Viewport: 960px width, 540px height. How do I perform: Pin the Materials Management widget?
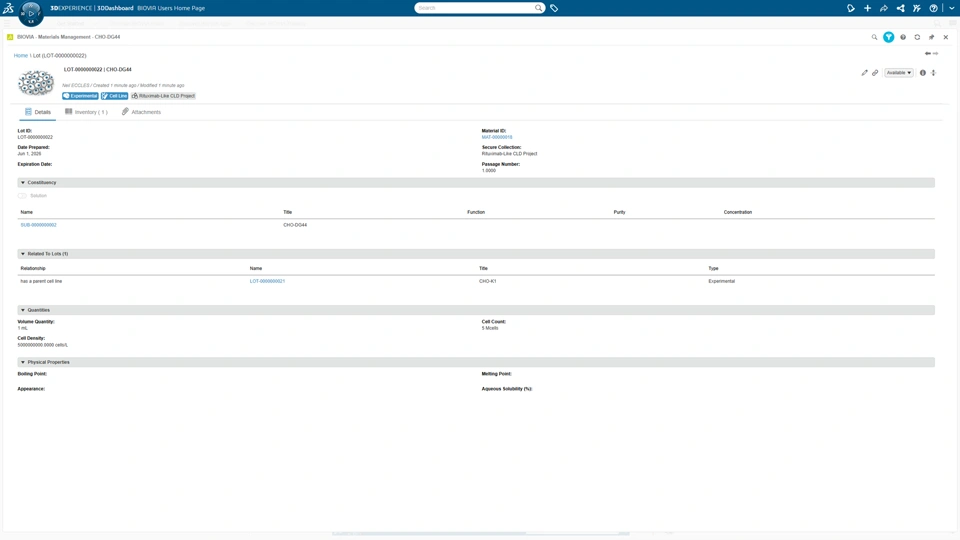pyautogui.click(x=931, y=37)
